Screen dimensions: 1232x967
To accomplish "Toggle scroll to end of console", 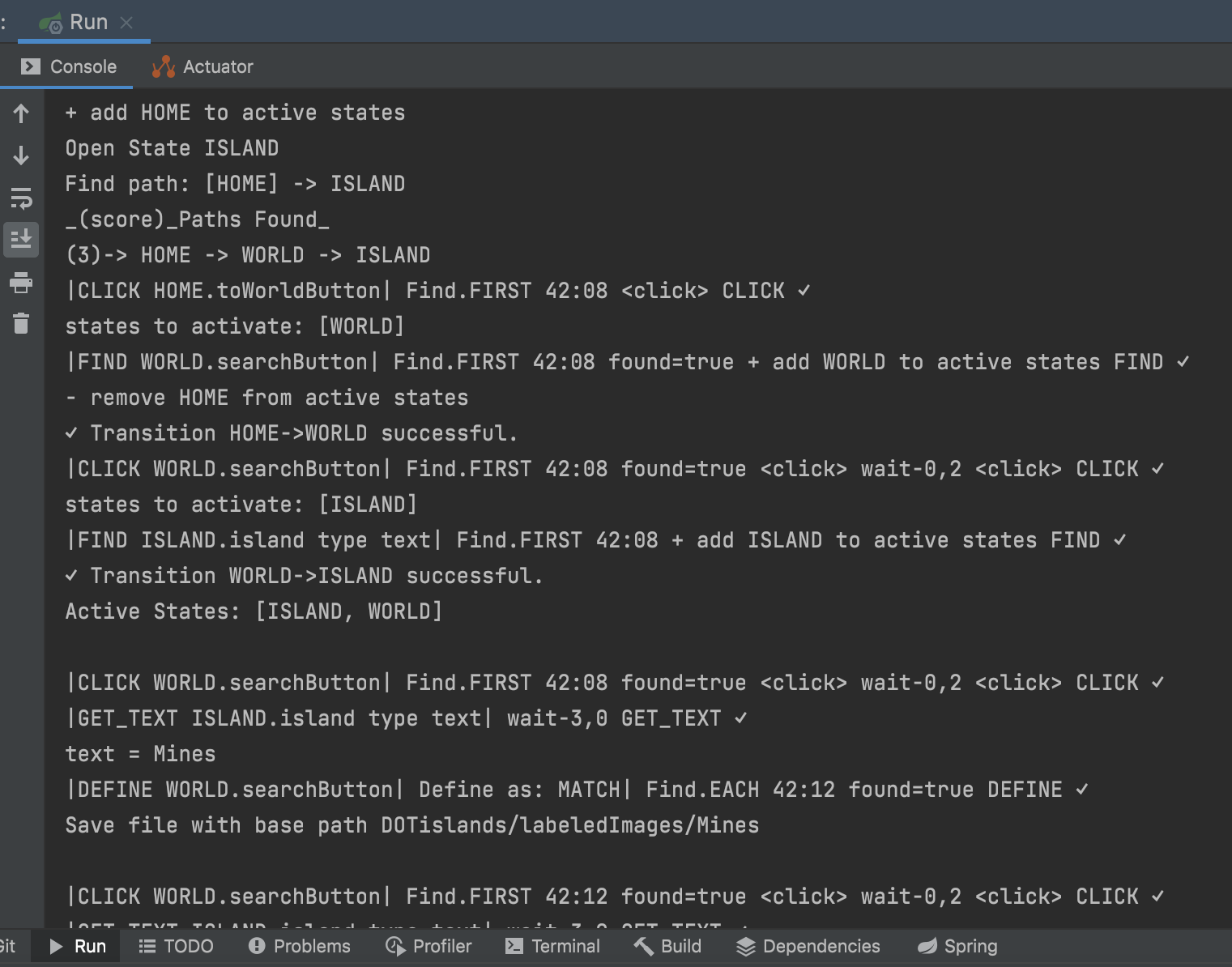I will click(21, 241).
